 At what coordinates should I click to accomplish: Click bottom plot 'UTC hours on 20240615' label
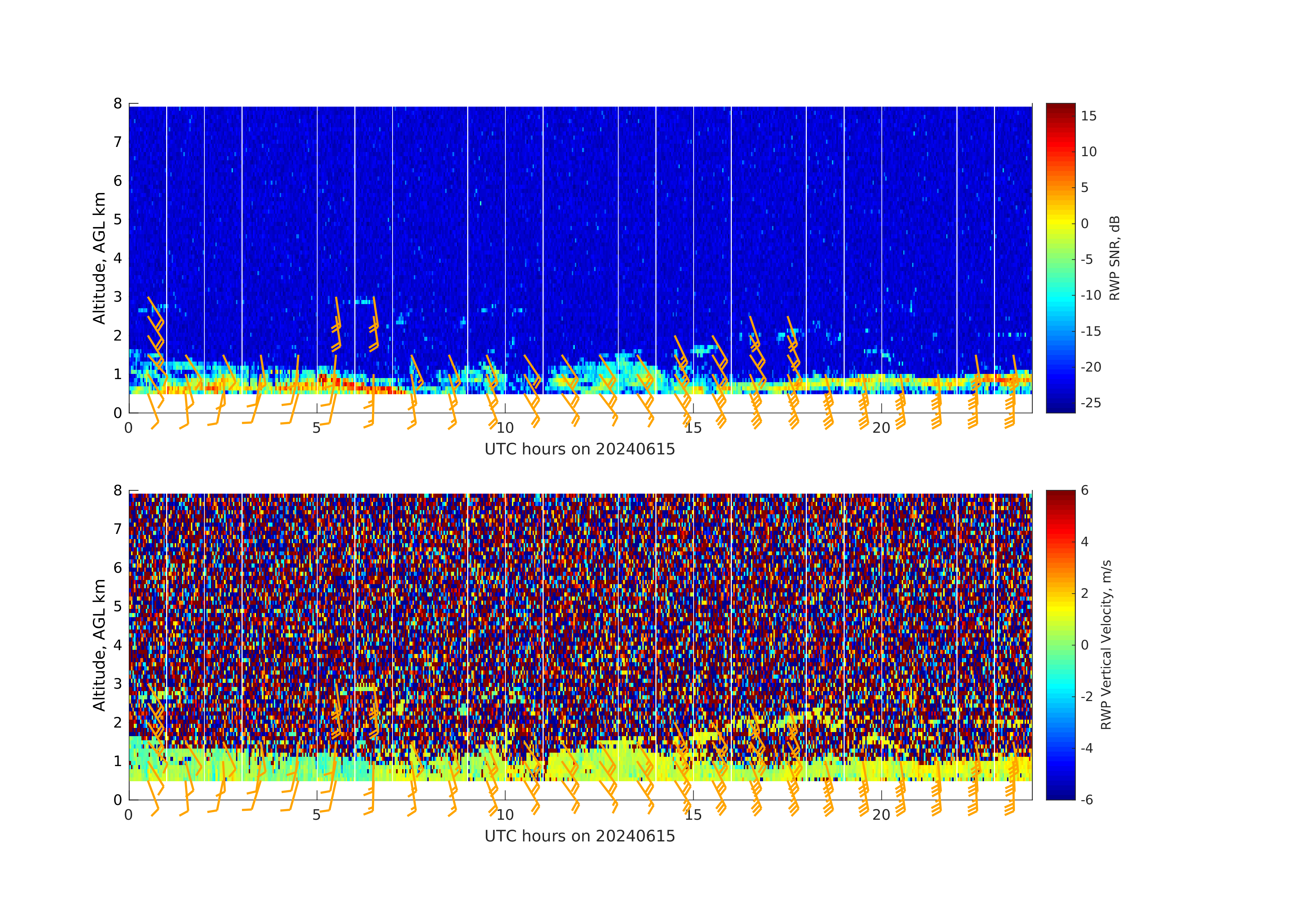click(580, 836)
